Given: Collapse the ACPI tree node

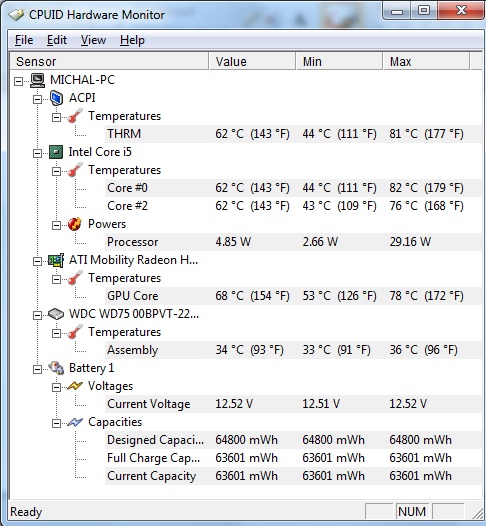Looking at the screenshot, I should tap(38, 99).
